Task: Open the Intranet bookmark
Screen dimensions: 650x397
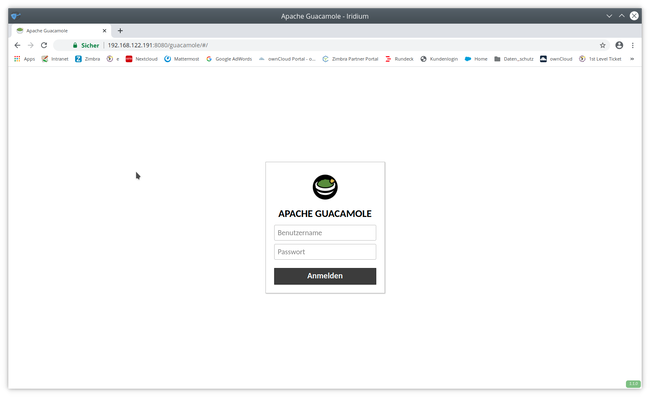Action: click(x=55, y=59)
